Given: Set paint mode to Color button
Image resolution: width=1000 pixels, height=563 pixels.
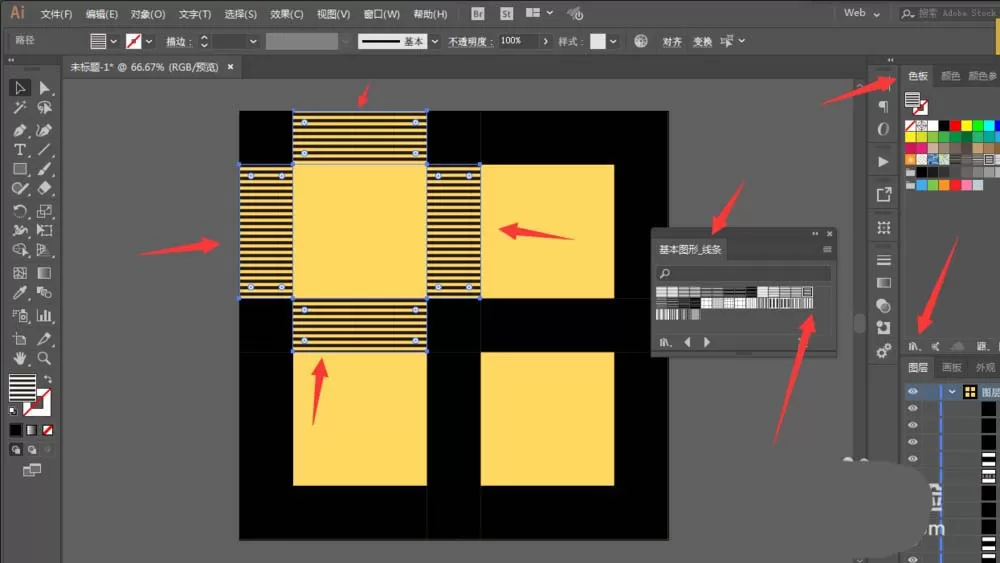Looking at the screenshot, I should coord(15,430).
